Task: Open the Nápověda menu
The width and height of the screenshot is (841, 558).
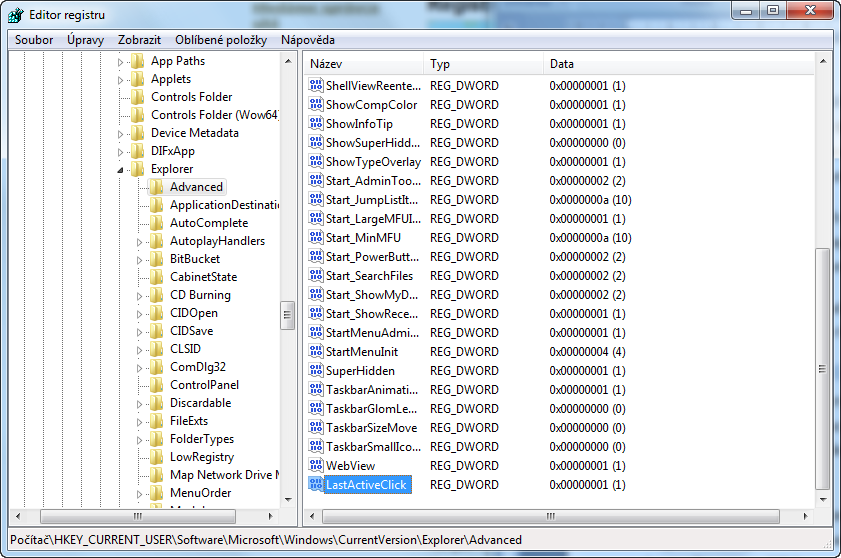Action: point(308,40)
